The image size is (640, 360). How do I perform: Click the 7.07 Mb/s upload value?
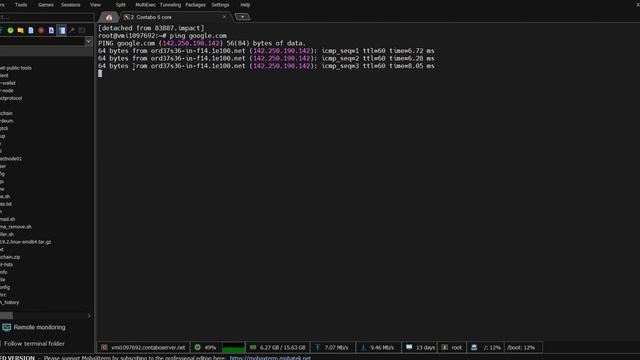[336, 348]
